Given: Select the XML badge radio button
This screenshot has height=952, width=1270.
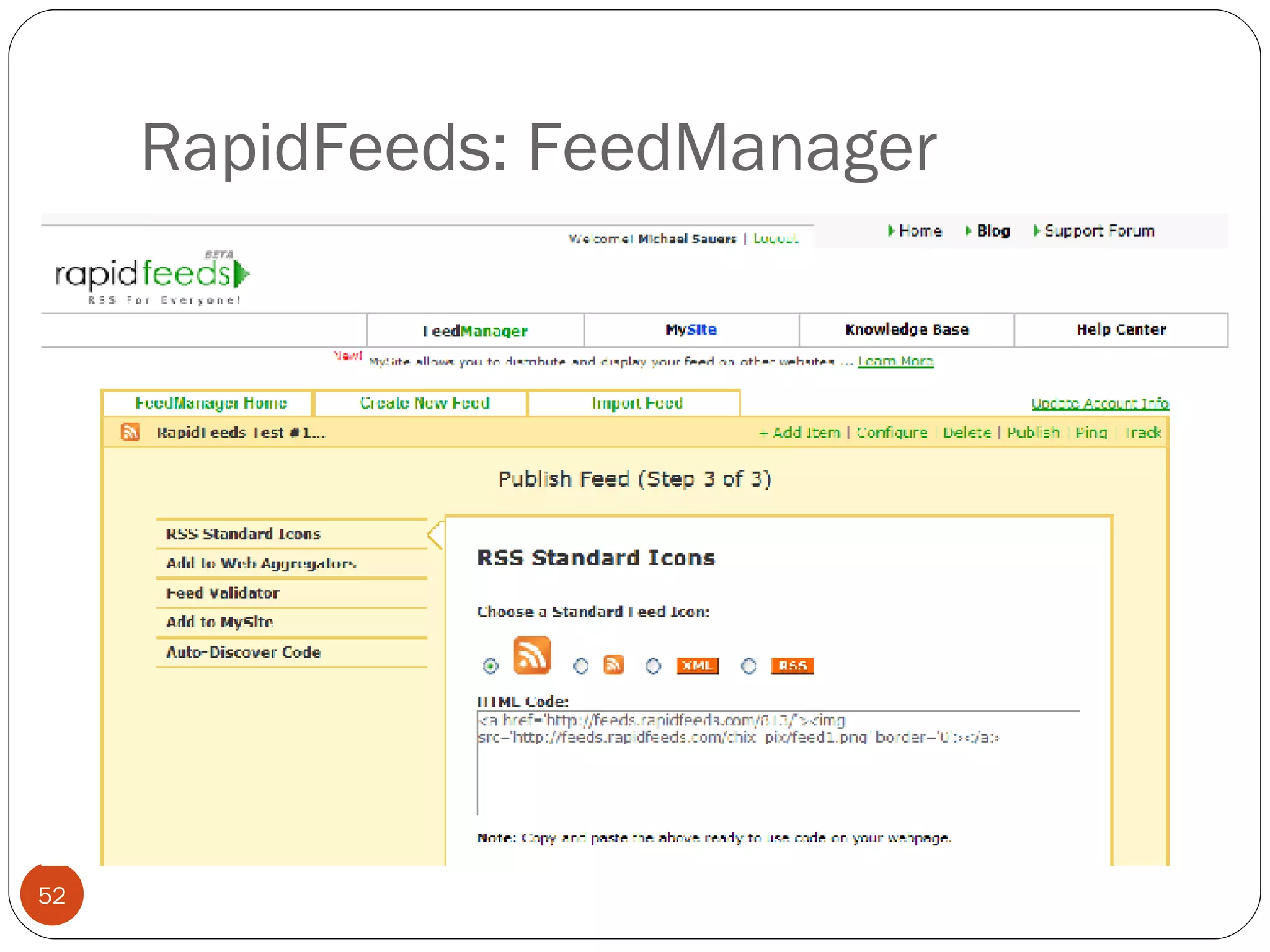Looking at the screenshot, I should coord(653,666).
